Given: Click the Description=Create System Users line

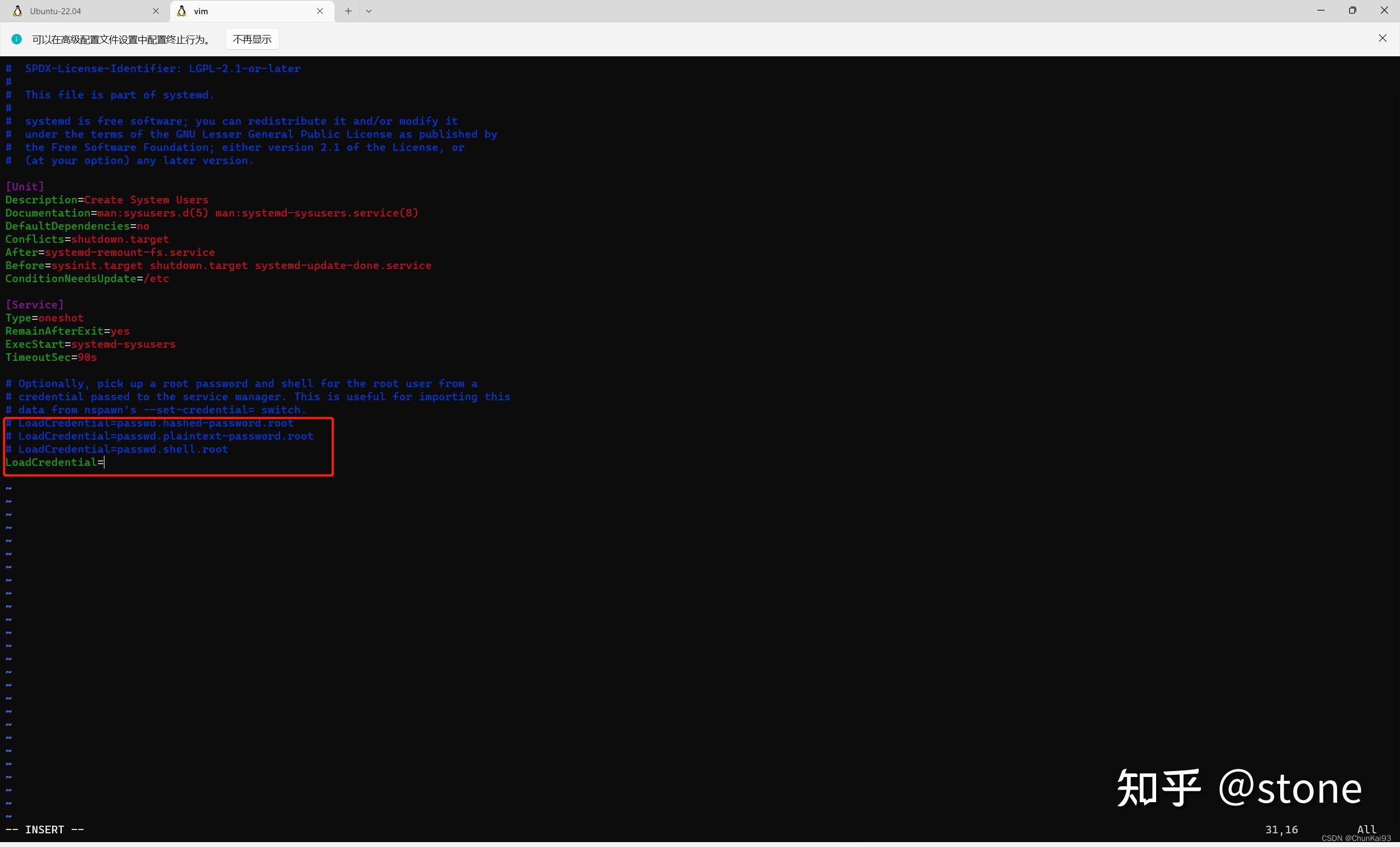Looking at the screenshot, I should click(107, 200).
